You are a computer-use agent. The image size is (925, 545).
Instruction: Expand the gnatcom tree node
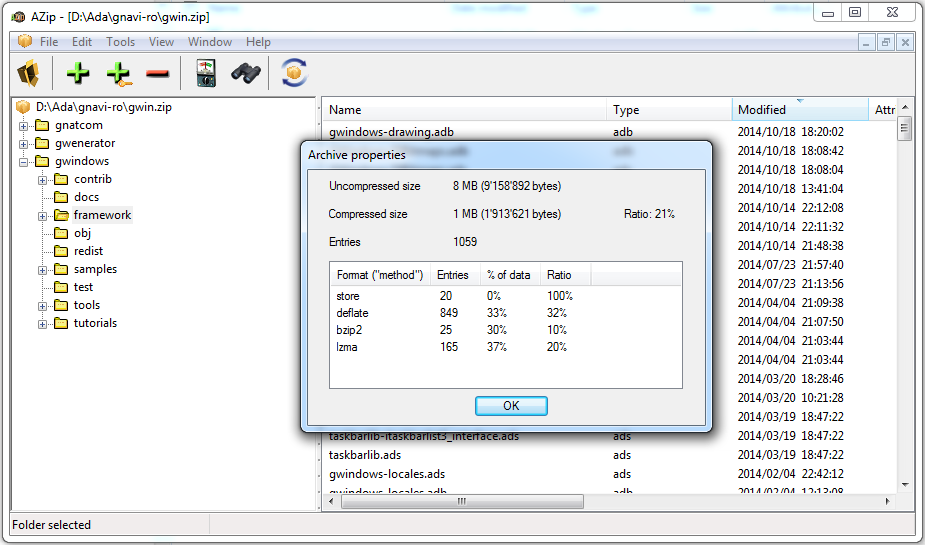pos(24,126)
